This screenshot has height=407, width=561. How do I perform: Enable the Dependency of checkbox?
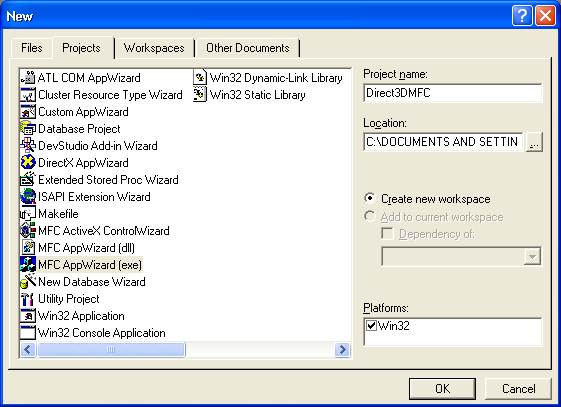[x=387, y=234]
